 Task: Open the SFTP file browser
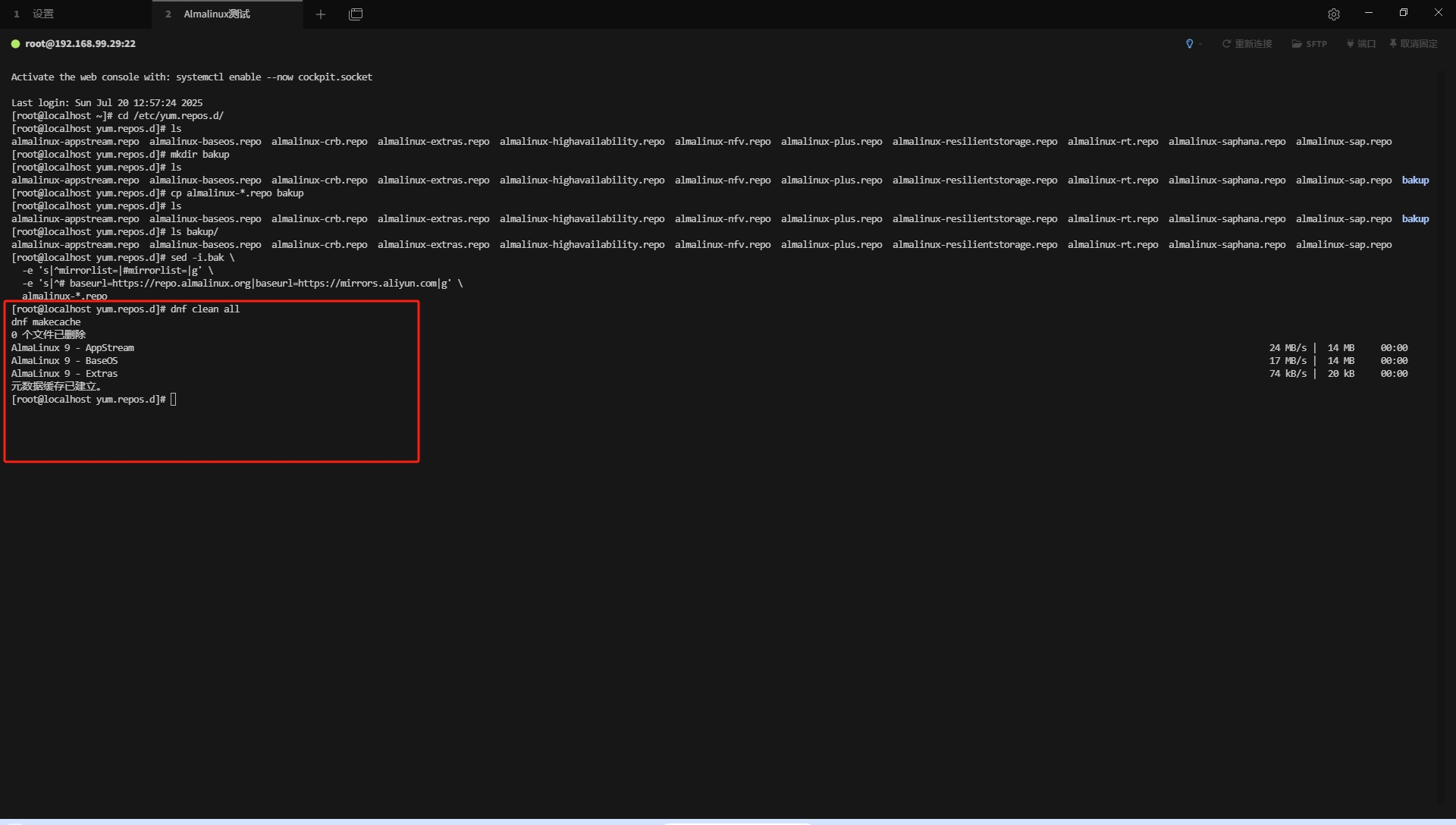[x=1310, y=44]
